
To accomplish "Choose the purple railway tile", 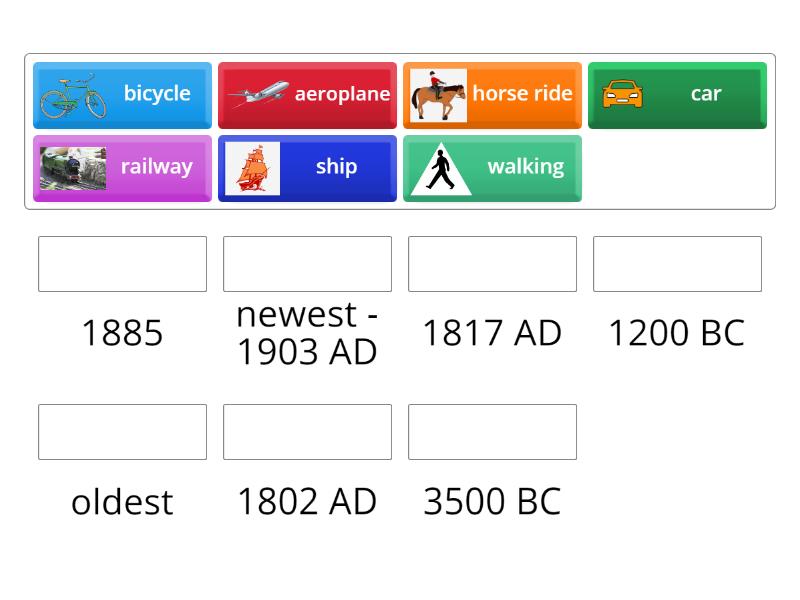I will point(157,167).
